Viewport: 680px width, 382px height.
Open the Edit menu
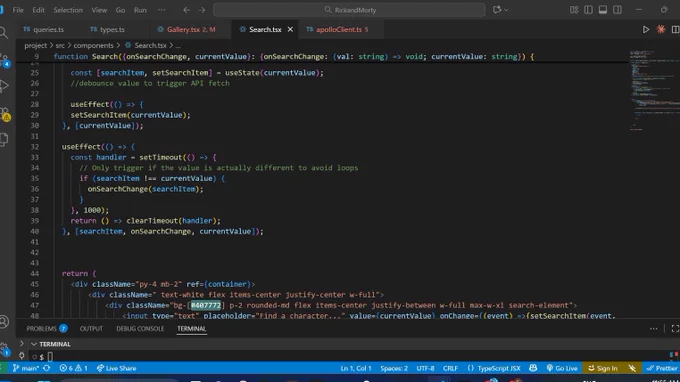click(38, 10)
